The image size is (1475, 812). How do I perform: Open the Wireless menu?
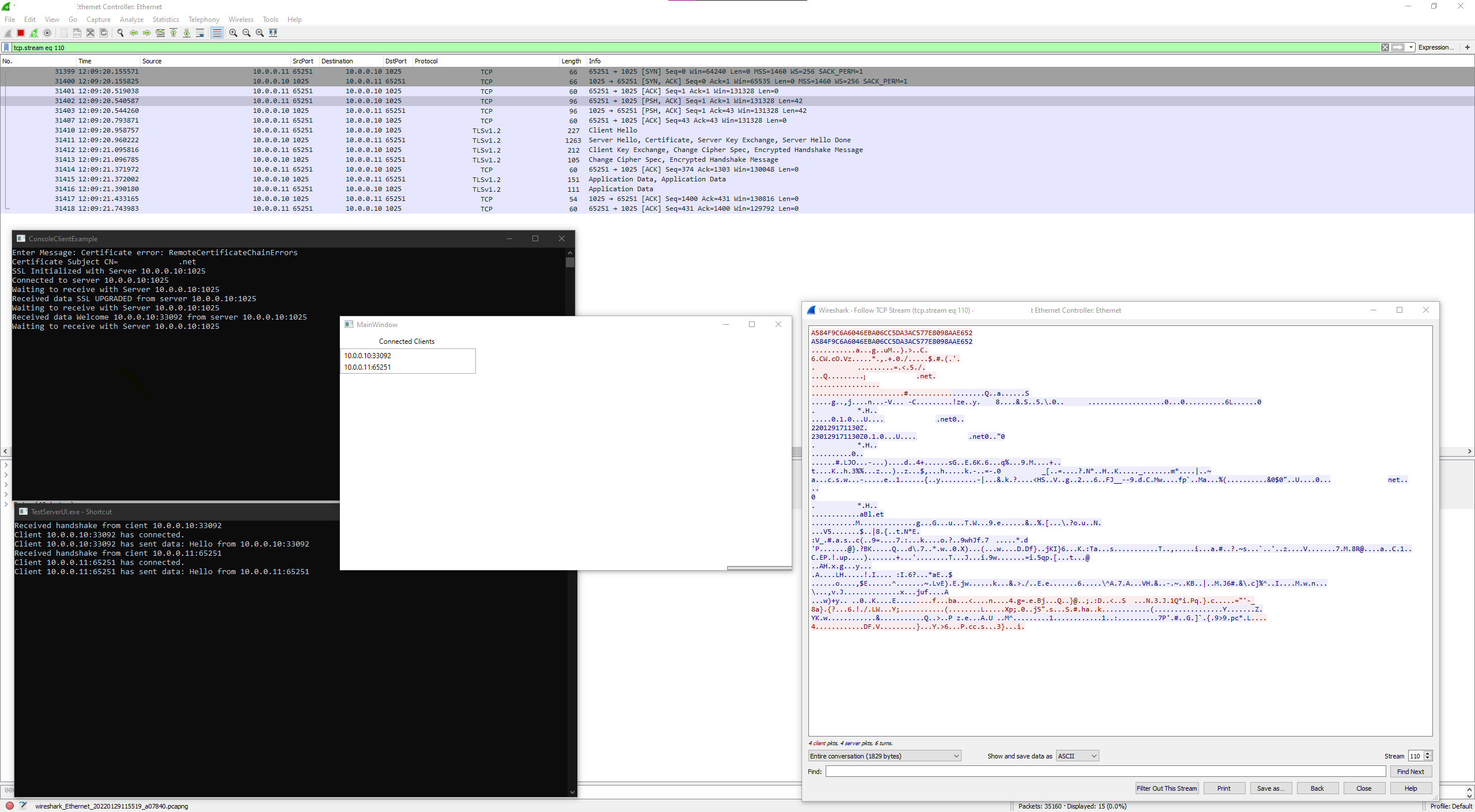click(x=241, y=19)
